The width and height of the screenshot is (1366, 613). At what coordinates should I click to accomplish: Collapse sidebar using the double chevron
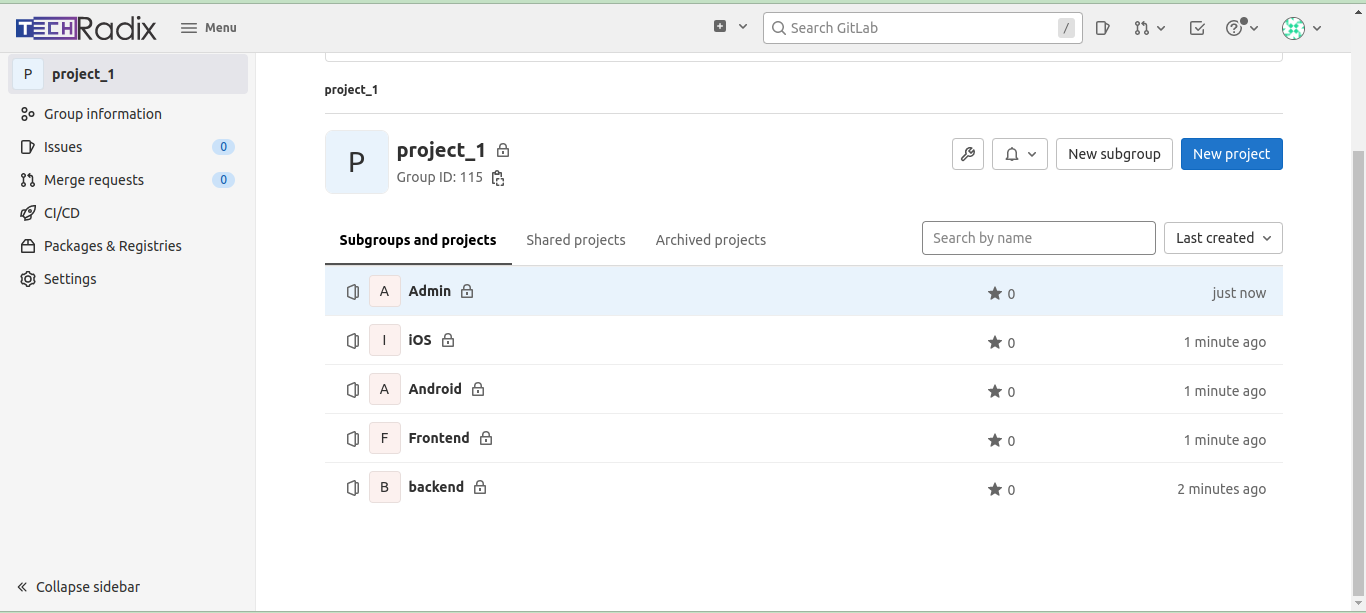[x=23, y=587]
